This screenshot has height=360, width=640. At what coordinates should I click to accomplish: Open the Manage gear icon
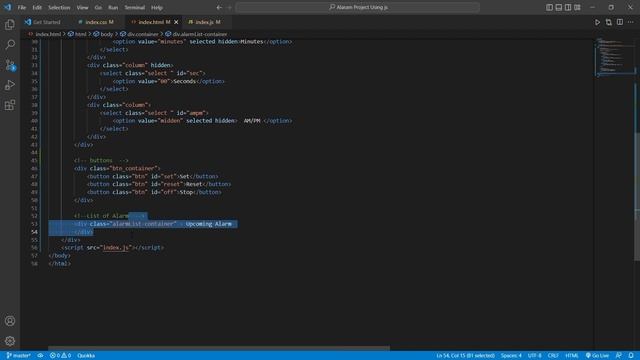point(10,341)
